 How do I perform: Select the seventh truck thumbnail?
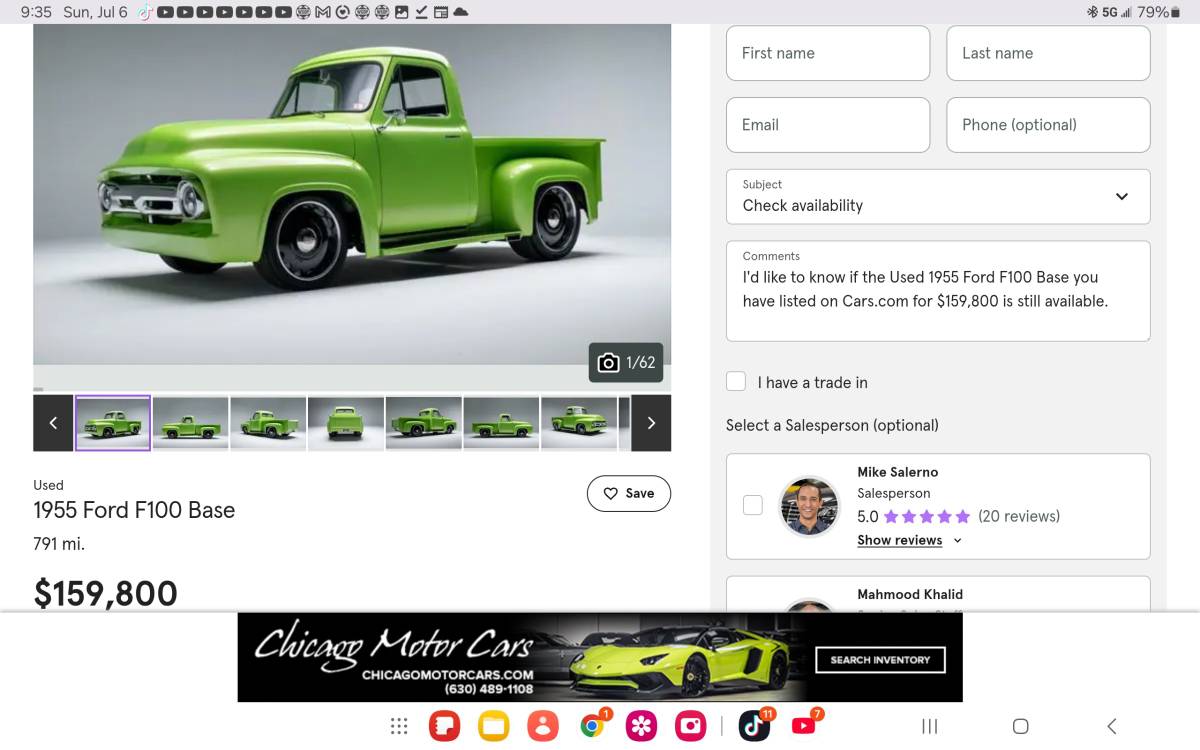coord(578,423)
